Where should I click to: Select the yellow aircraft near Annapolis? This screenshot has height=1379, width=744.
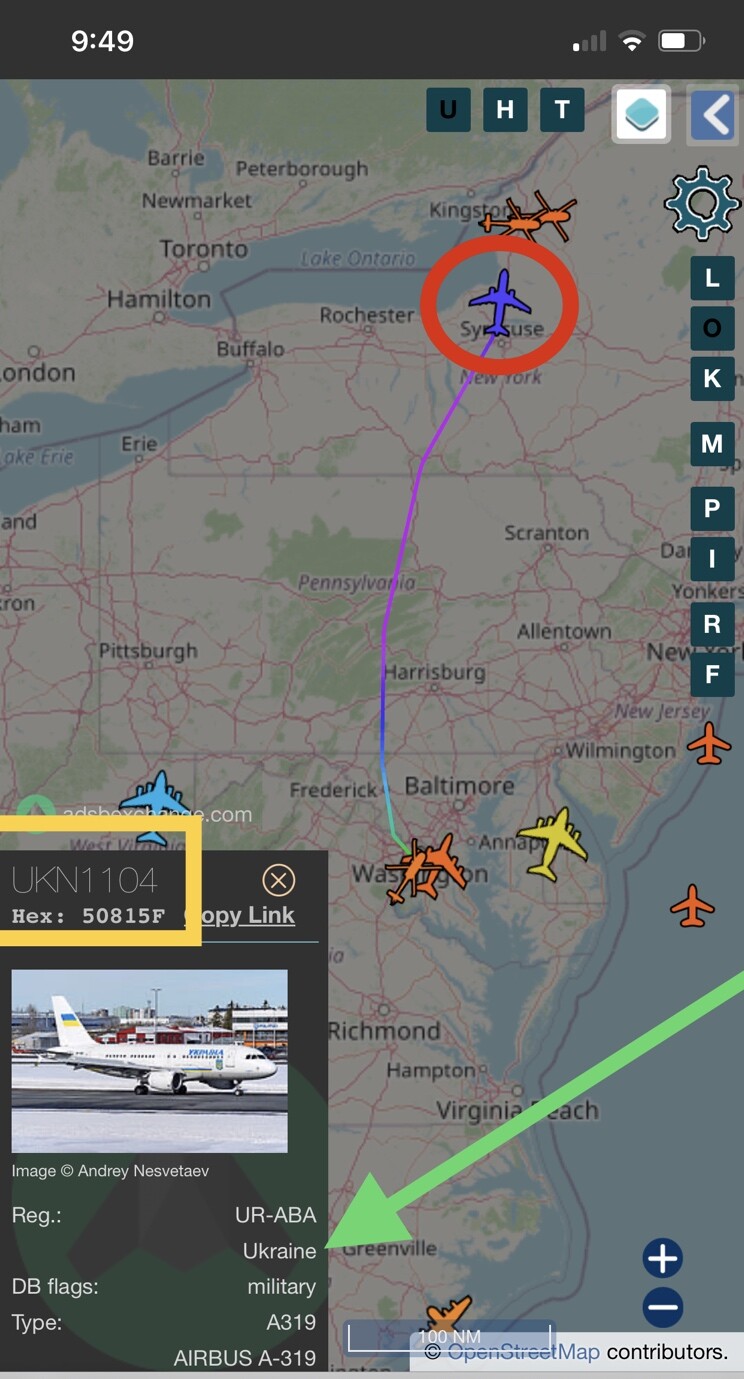click(x=552, y=844)
